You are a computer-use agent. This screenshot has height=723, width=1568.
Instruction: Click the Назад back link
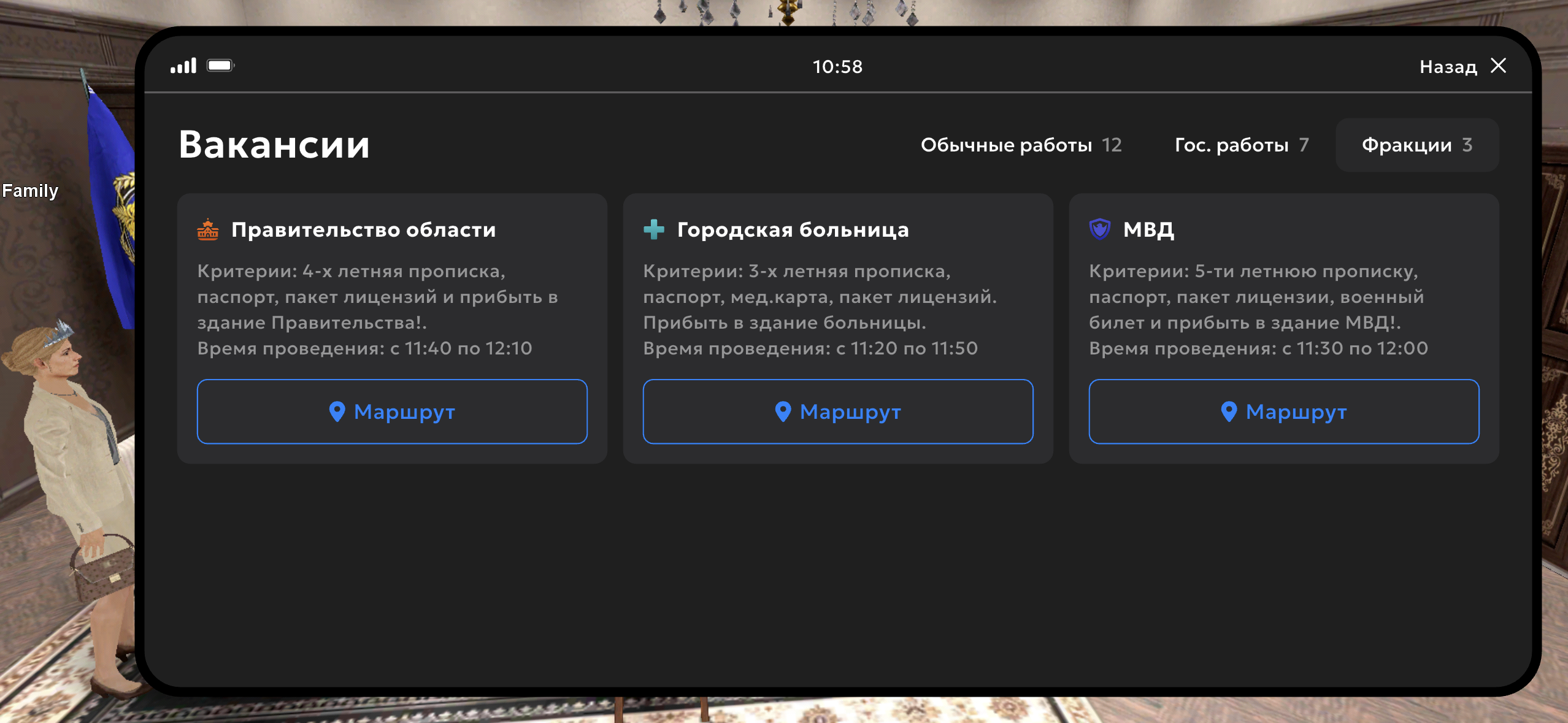(1448, 66)
